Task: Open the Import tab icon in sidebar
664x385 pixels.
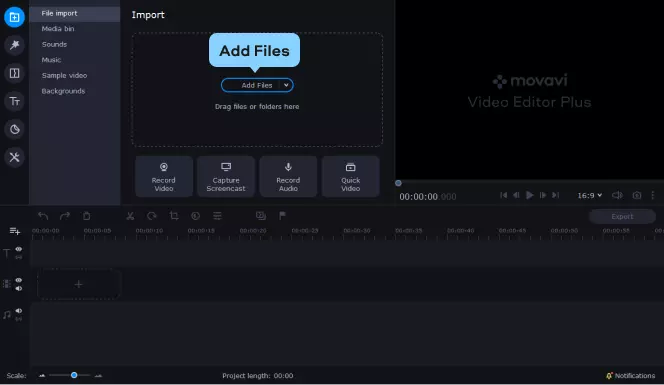Action: [x=14, y=17]
